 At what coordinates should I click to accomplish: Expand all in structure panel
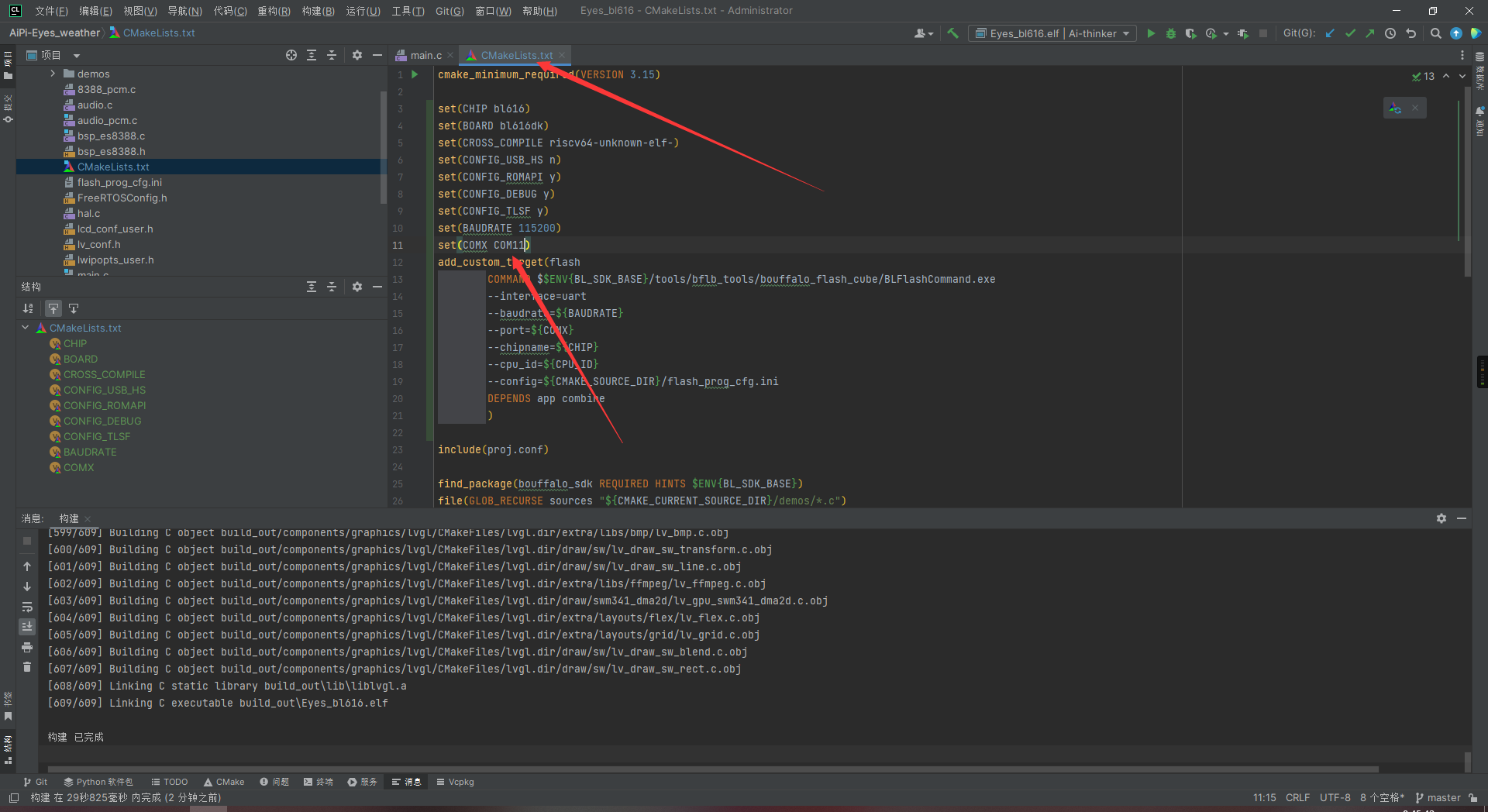point(312,287)
